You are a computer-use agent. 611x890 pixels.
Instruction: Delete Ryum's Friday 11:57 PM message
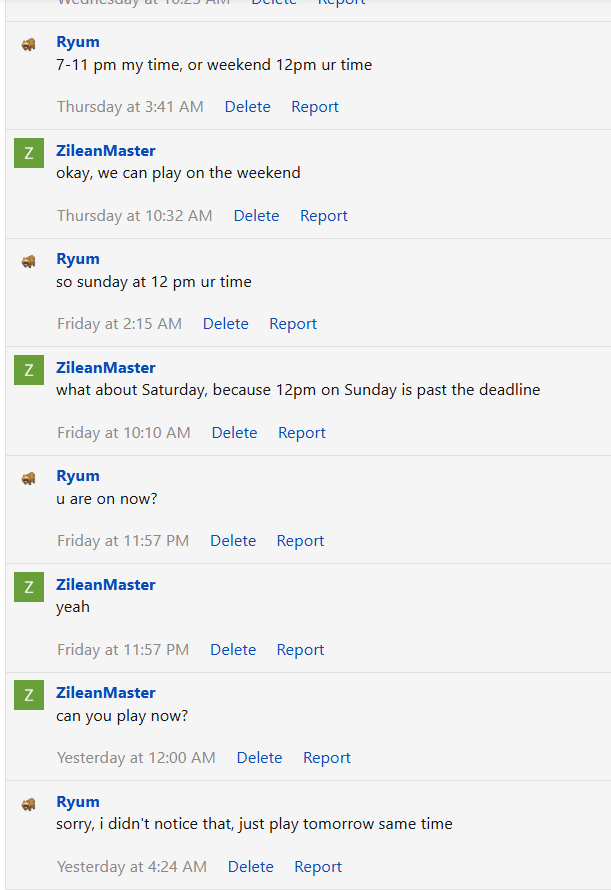[x=233, y=540]
